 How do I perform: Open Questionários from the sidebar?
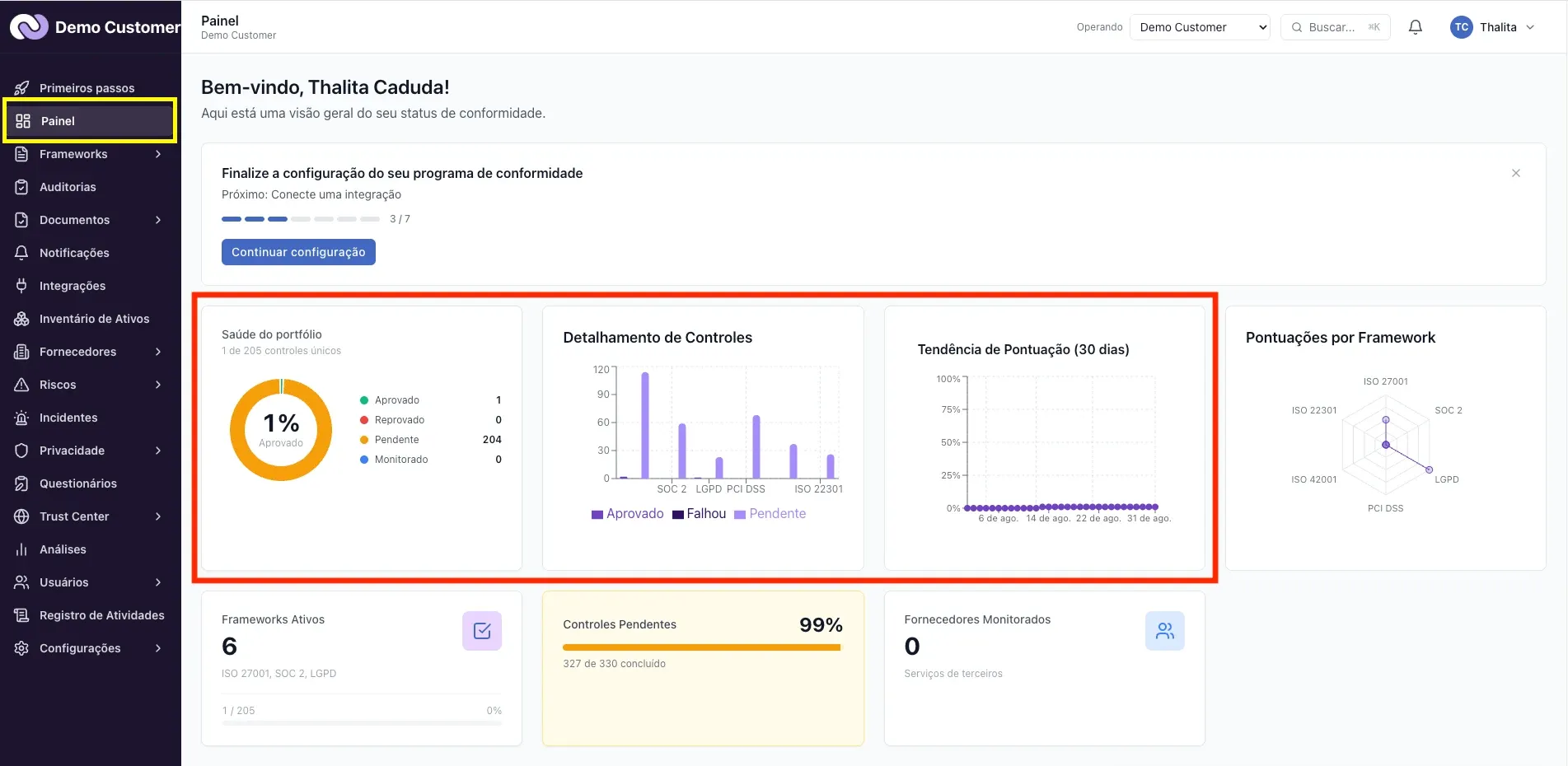[91, 483]
